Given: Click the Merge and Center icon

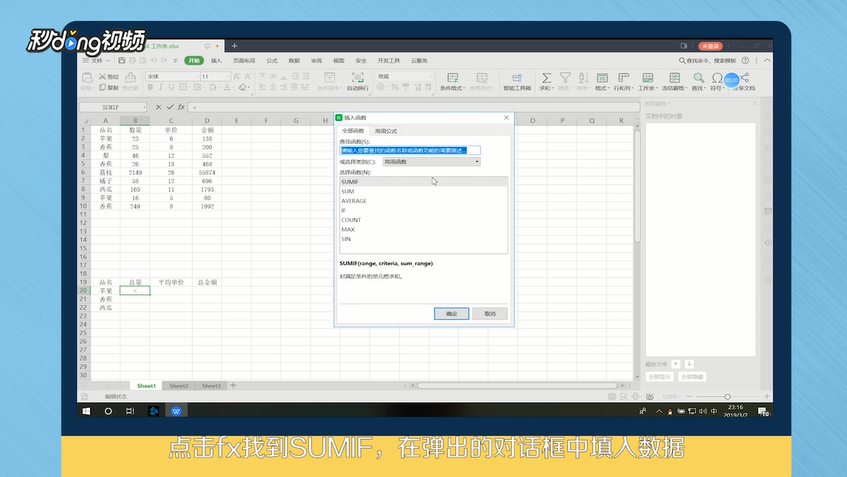Looking at the screenshot, I should pos(329,77).
